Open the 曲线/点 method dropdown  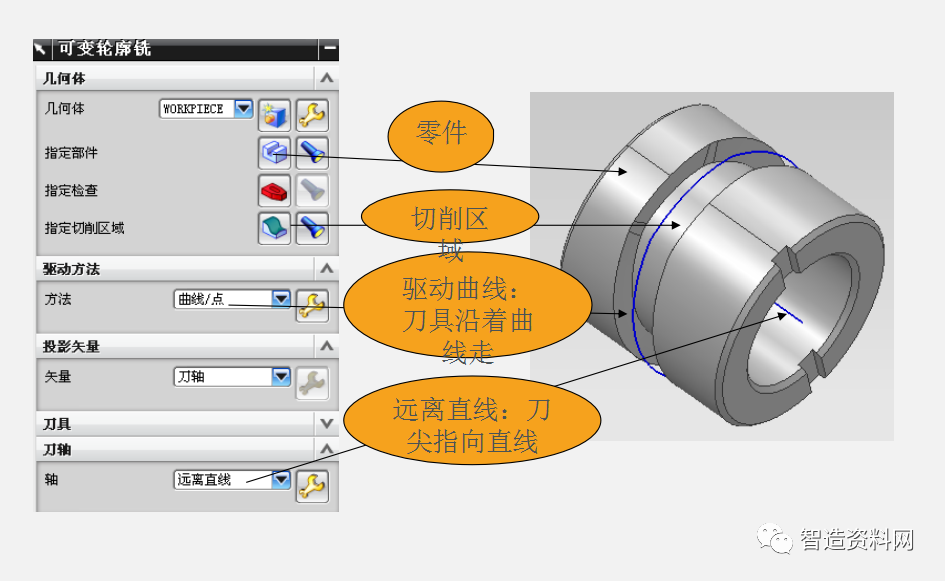pyautogui.click(x=282, y=297)
